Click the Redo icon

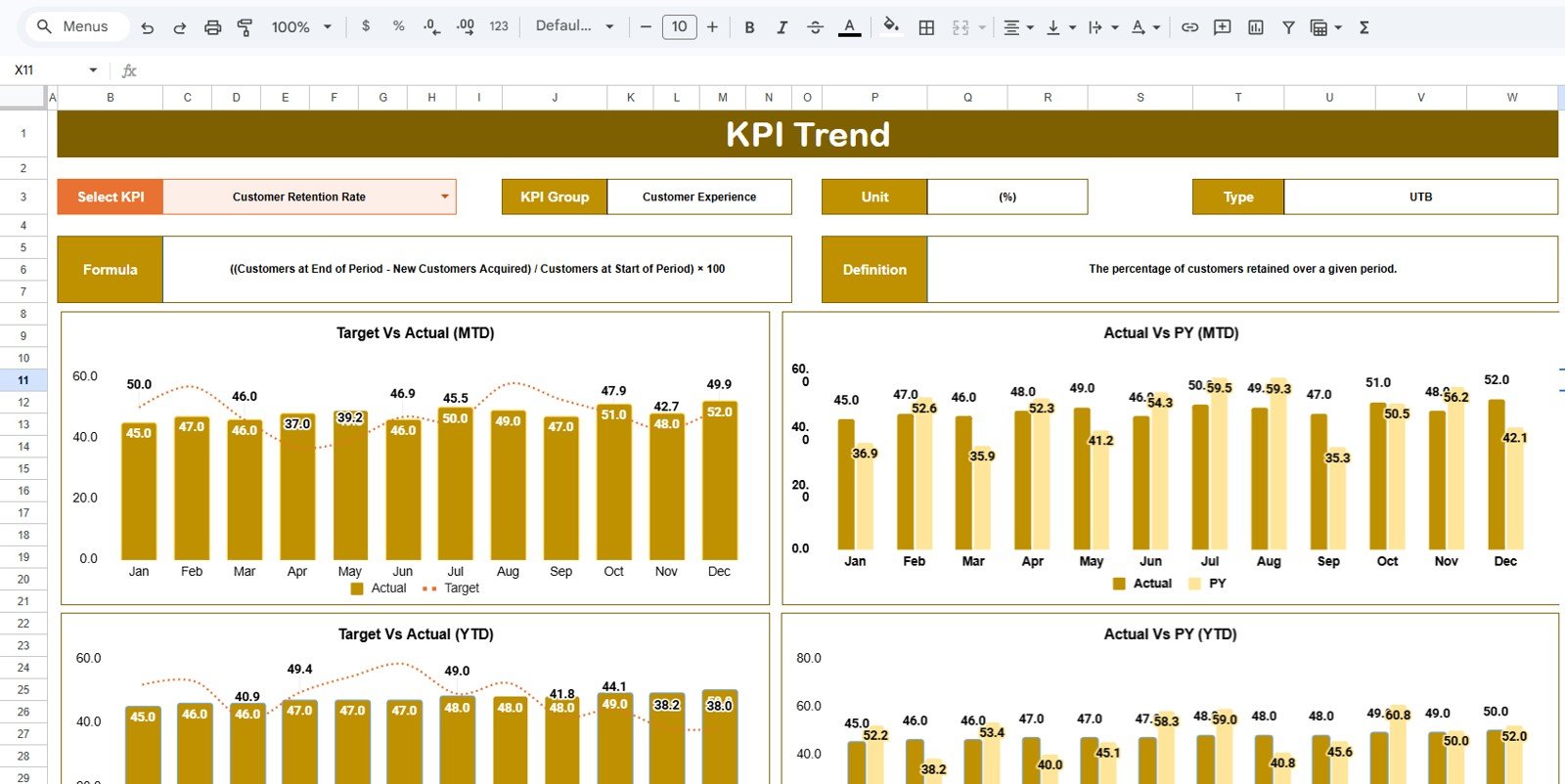click(180, 27)
